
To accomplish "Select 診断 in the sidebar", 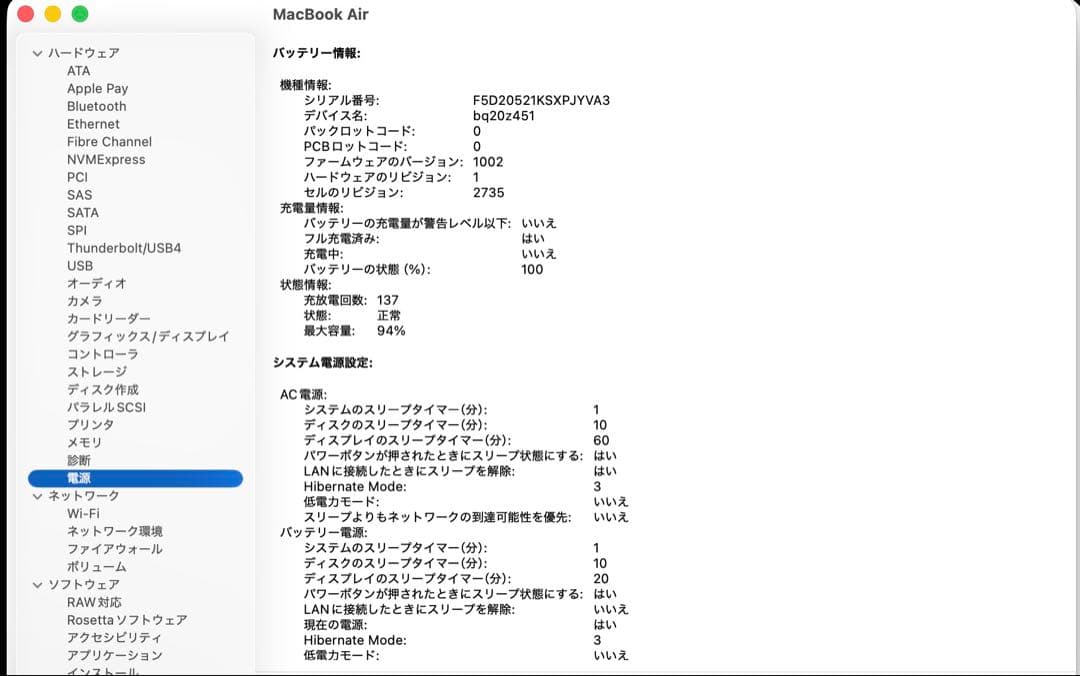I will (x=79, y=460).
